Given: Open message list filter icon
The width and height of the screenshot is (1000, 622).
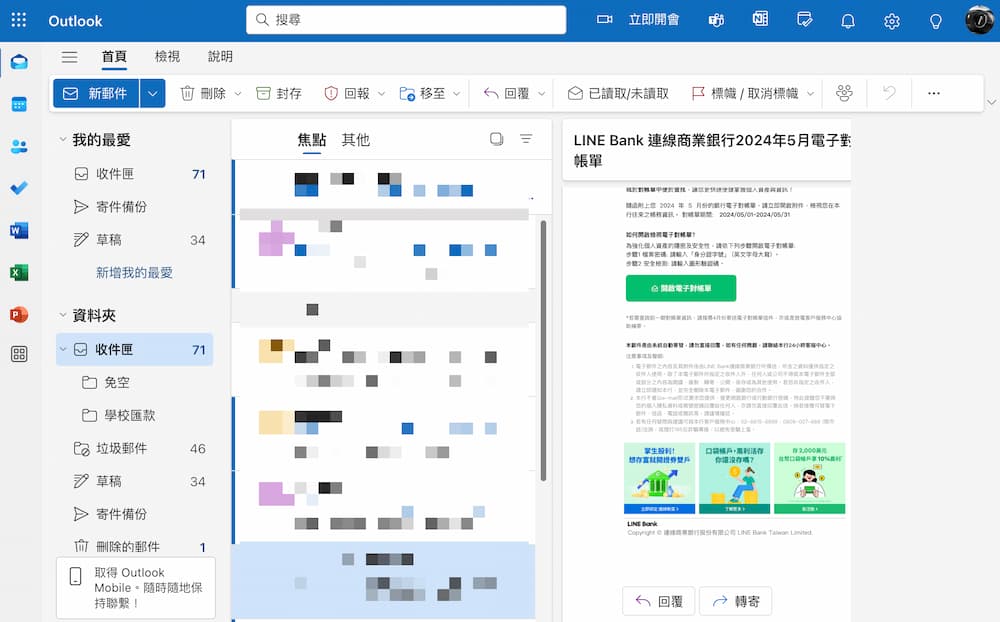Looking at the screenshot, I should tap(526, 138).
